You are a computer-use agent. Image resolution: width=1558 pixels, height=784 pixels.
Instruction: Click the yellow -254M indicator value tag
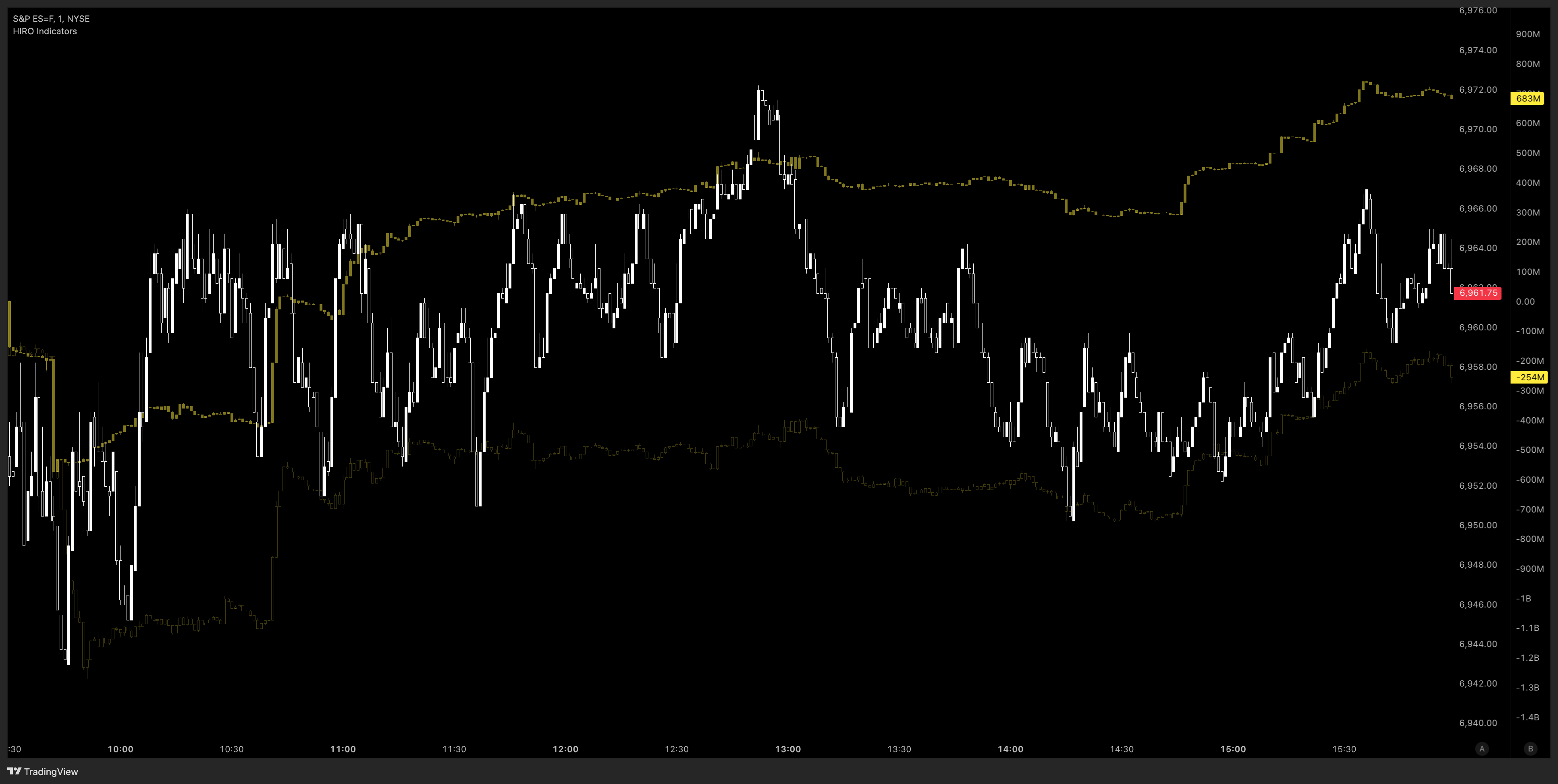pos(1529,377)
